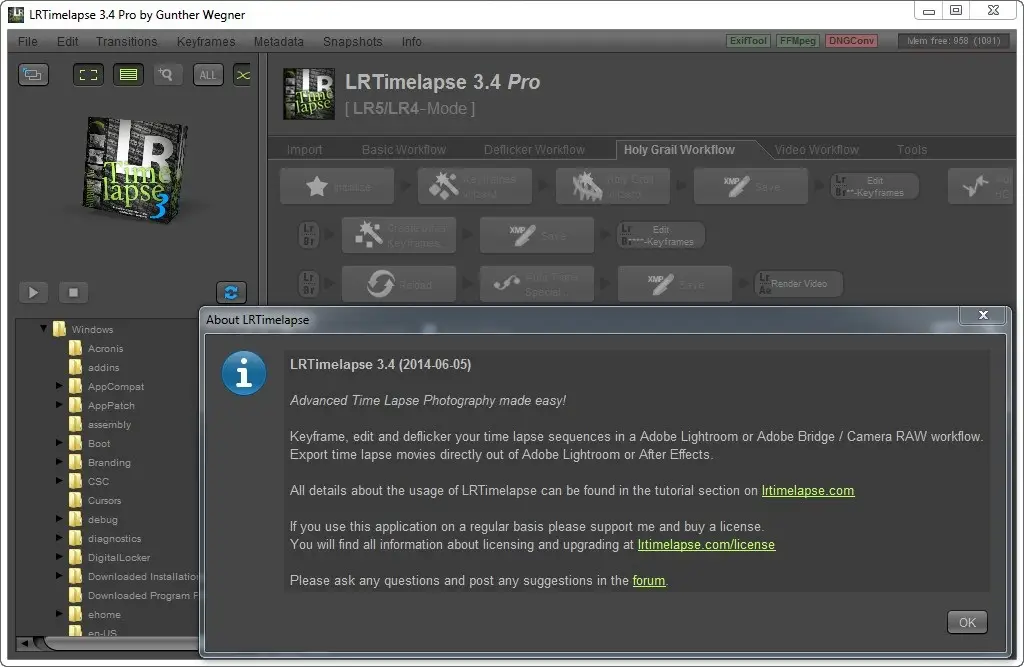Expand the AppCompat folder

coord(59,385)
